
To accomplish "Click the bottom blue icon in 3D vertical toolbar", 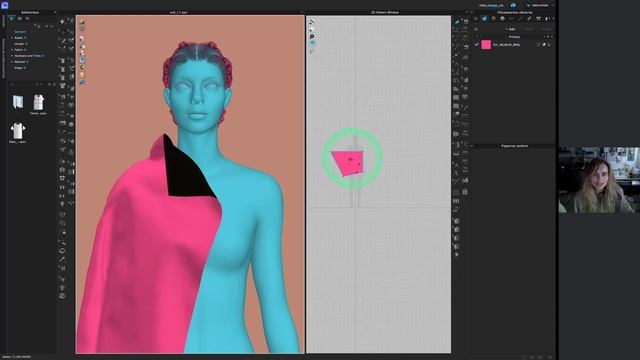I will coord(82,82).
